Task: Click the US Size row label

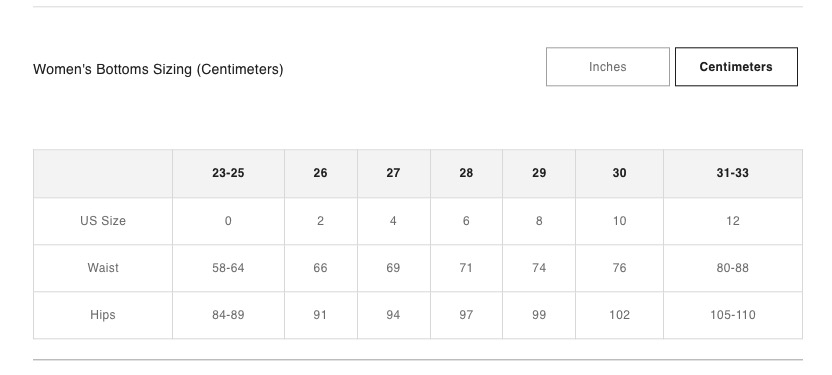Action: point(103,221)
